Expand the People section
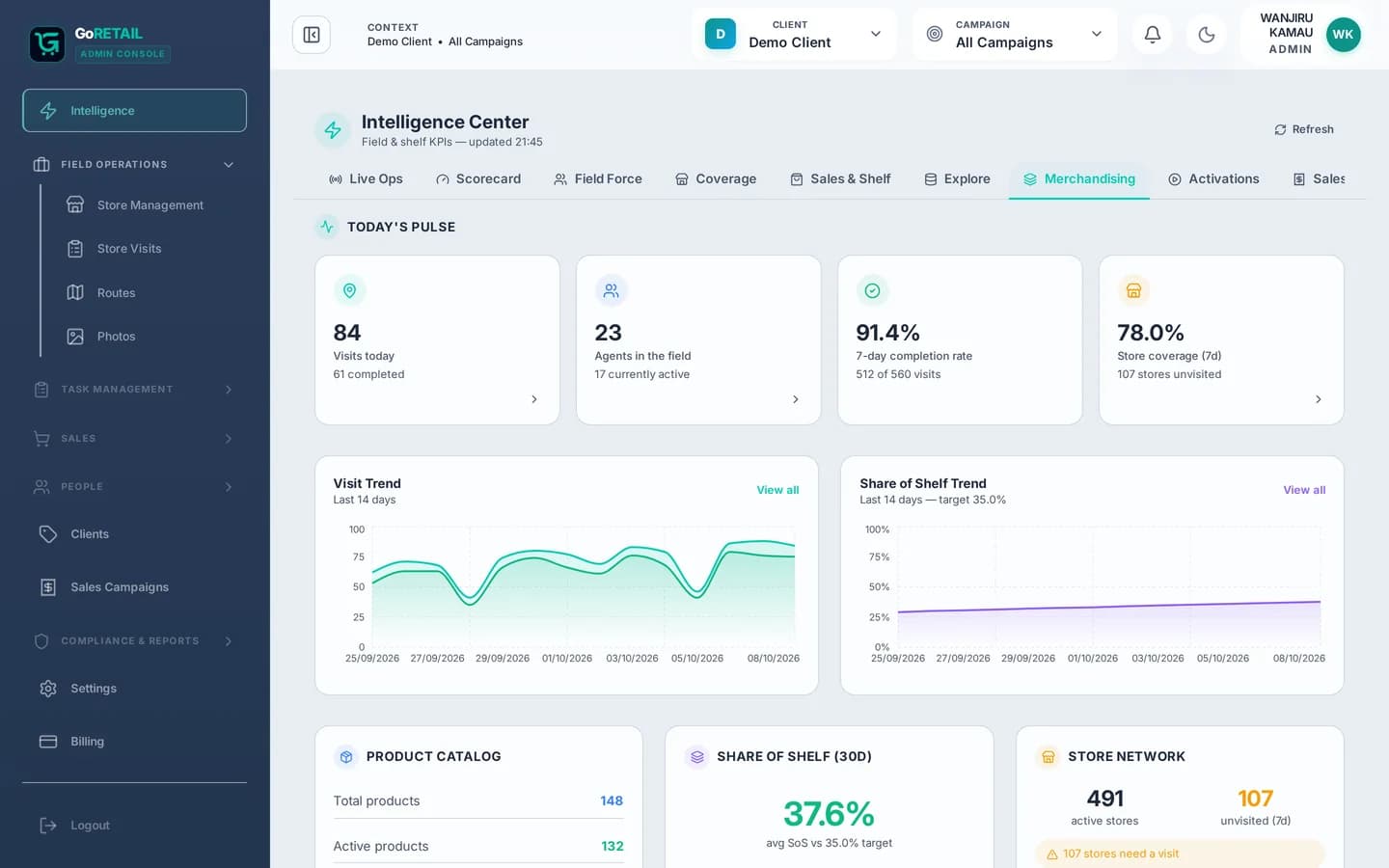Screen dimensions: 1389x868 pos(134,487)
